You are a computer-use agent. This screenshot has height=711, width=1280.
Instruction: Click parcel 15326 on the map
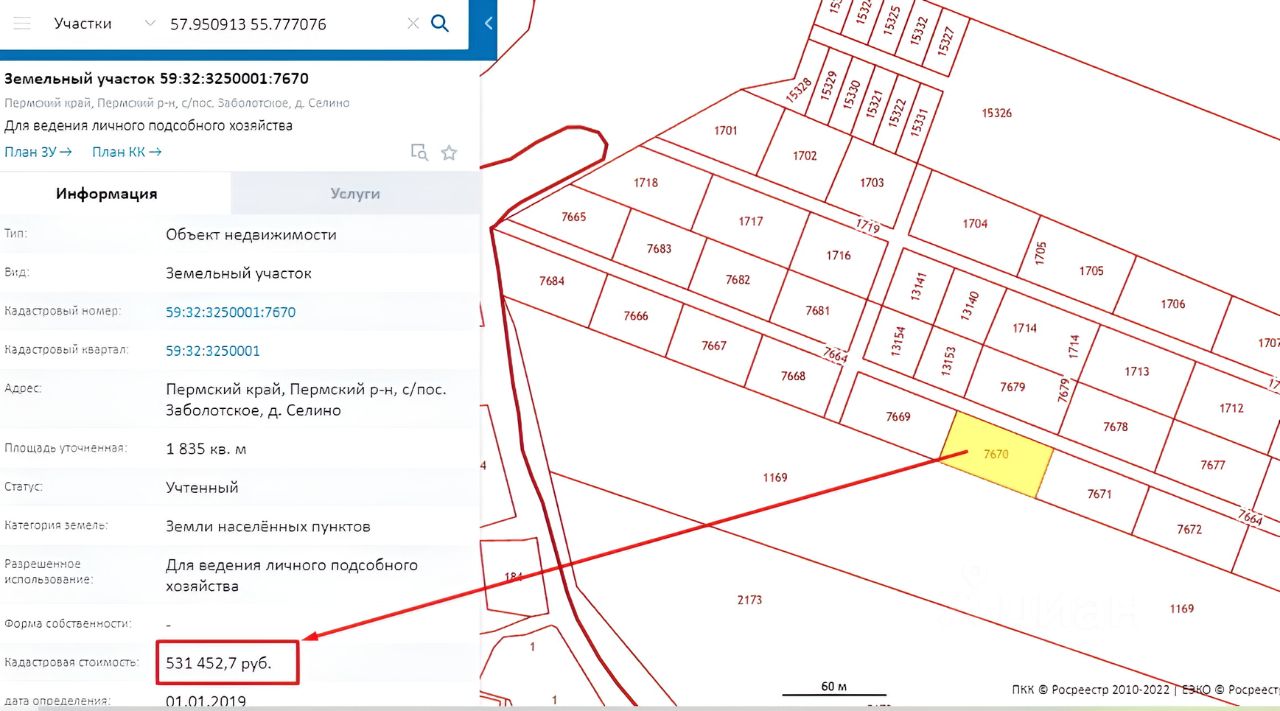click(996, 113)
